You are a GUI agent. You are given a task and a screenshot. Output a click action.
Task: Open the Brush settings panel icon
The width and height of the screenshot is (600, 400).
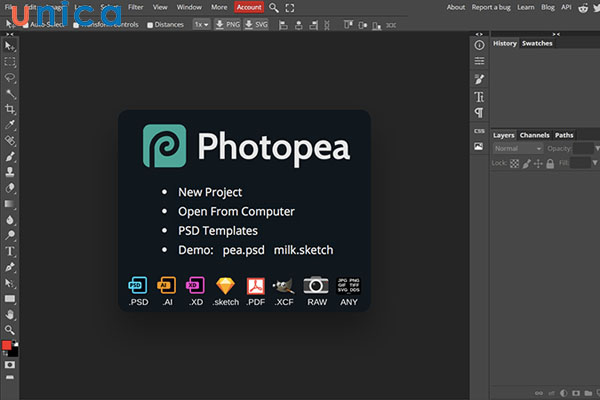[x=479, y=79]
